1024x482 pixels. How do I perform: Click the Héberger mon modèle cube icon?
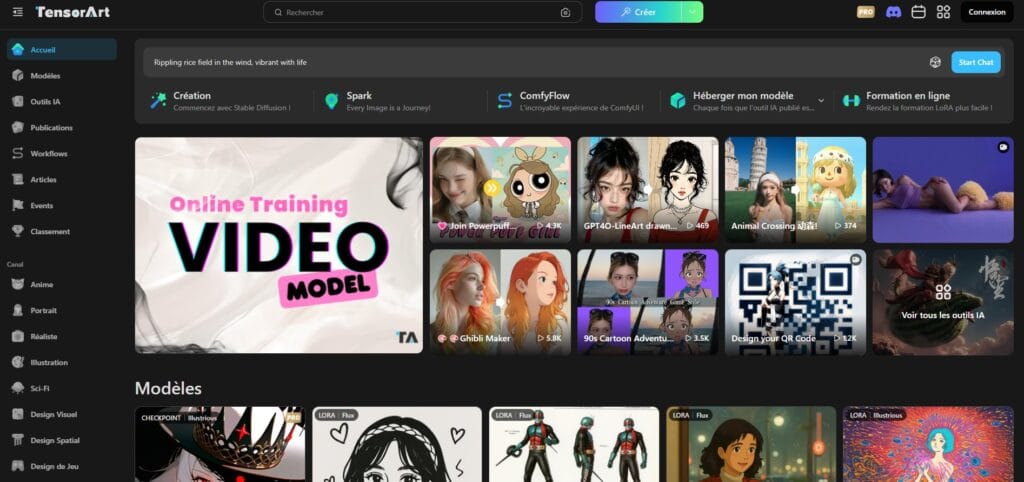(x=678, y=101)
